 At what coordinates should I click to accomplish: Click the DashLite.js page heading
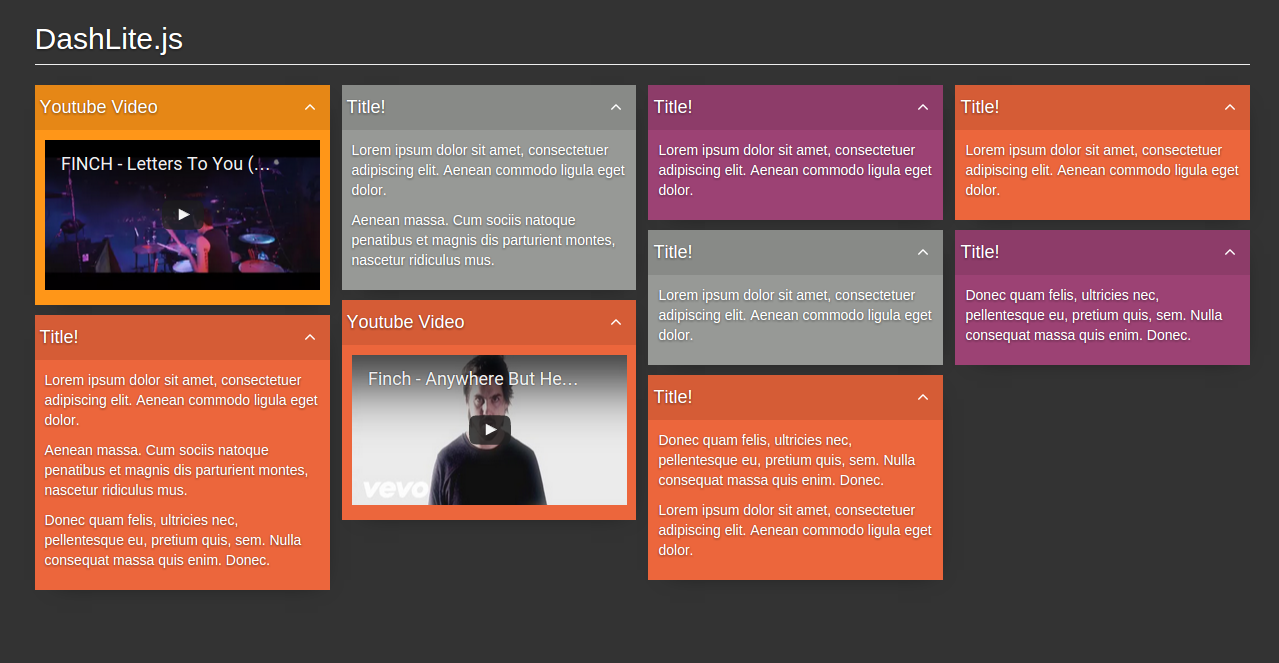109,39
